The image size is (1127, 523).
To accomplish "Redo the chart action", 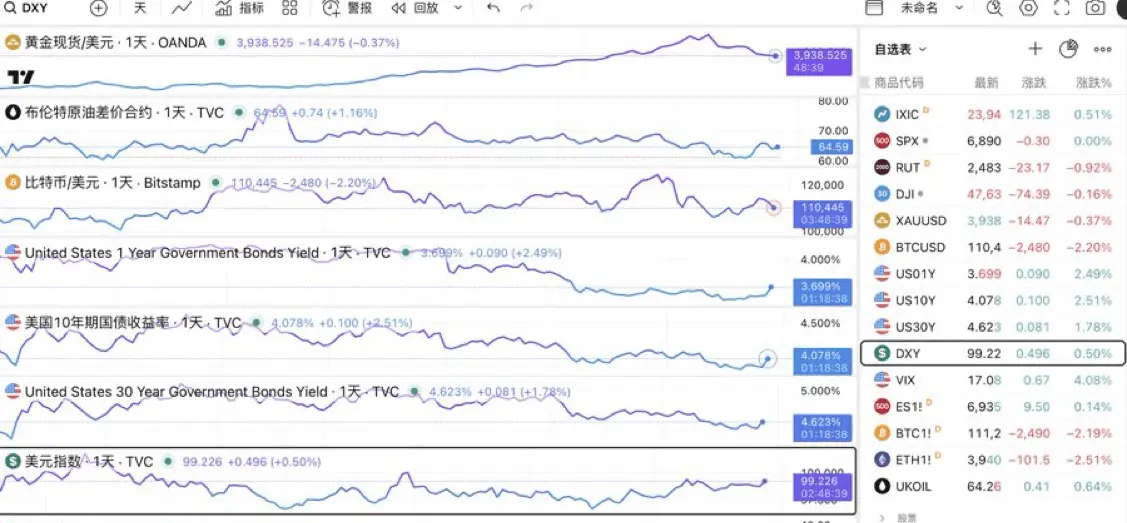I will pyautogui.click(x=526, y=9).
